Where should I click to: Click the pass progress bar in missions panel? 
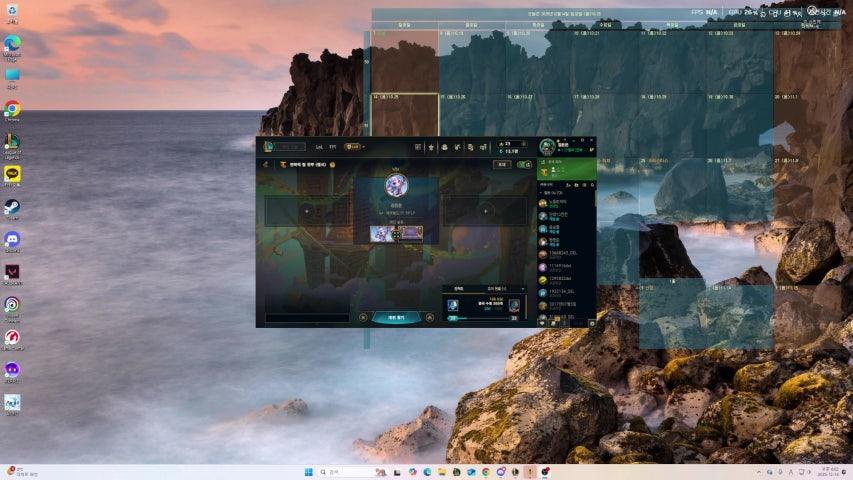[x=483, y=318]
